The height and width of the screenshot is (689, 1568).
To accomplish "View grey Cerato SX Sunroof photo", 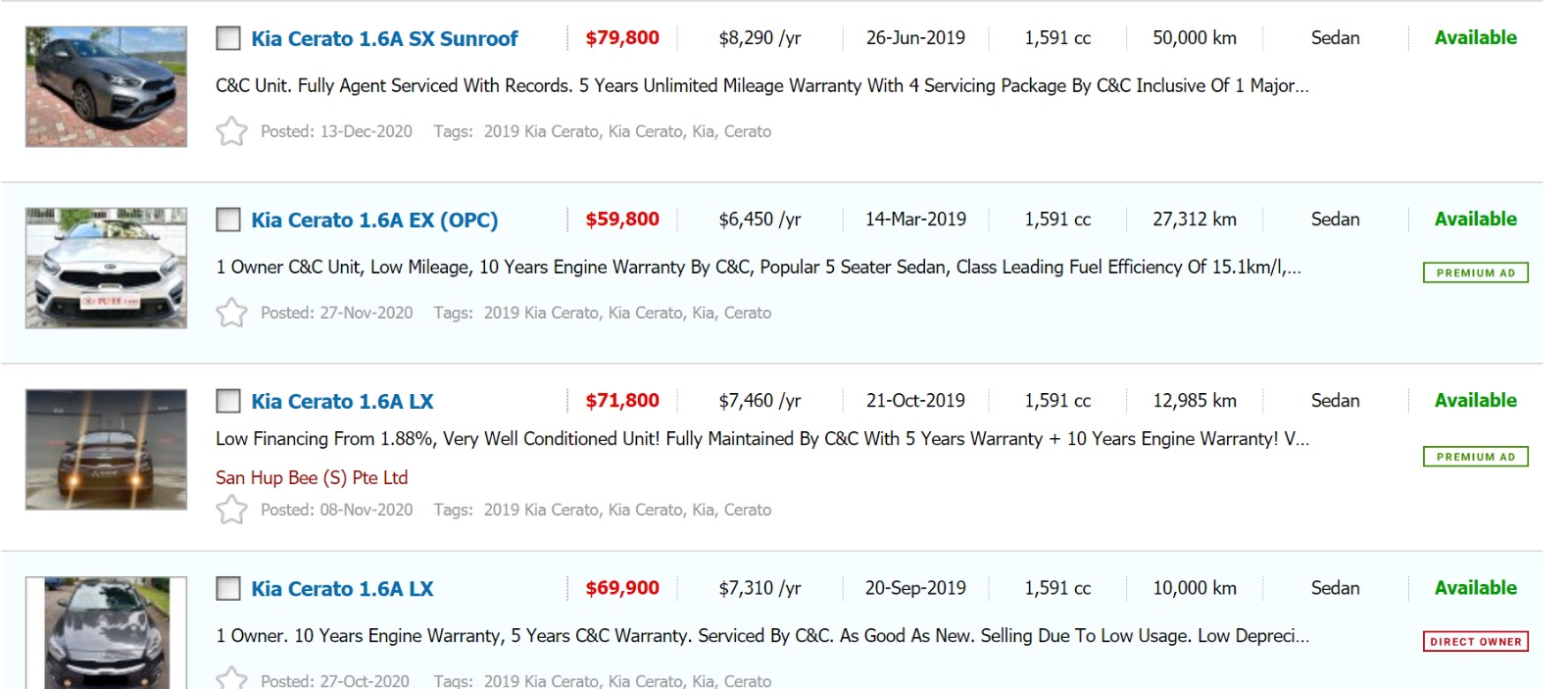I will [x=106, y=87].
